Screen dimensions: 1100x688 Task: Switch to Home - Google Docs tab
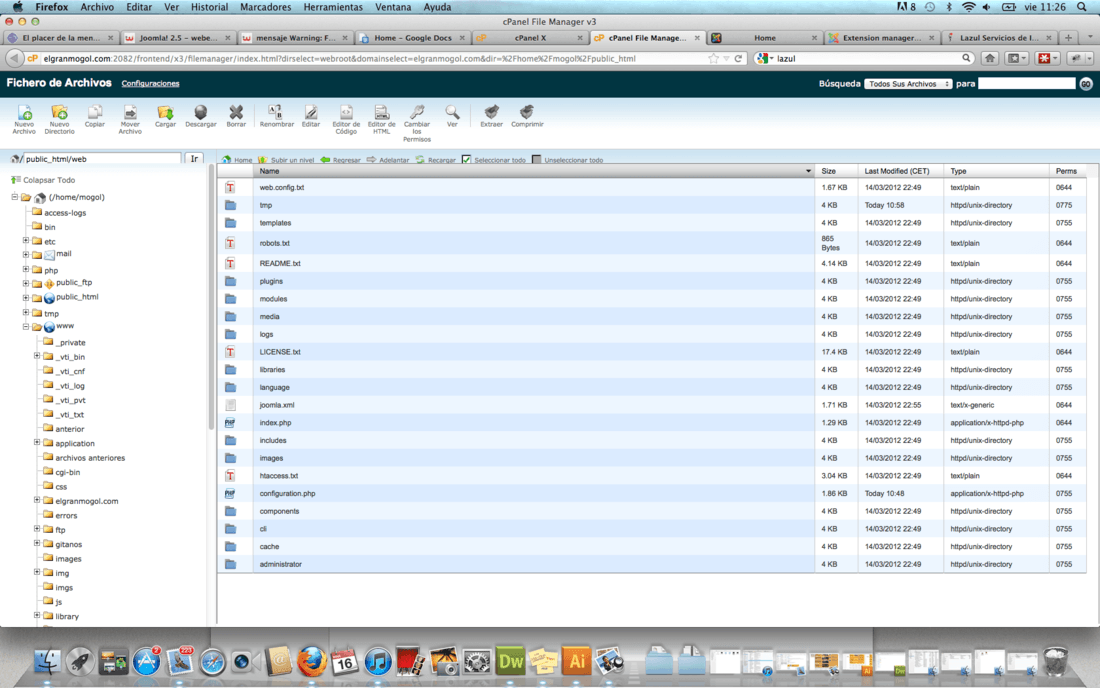click(412, 38)
